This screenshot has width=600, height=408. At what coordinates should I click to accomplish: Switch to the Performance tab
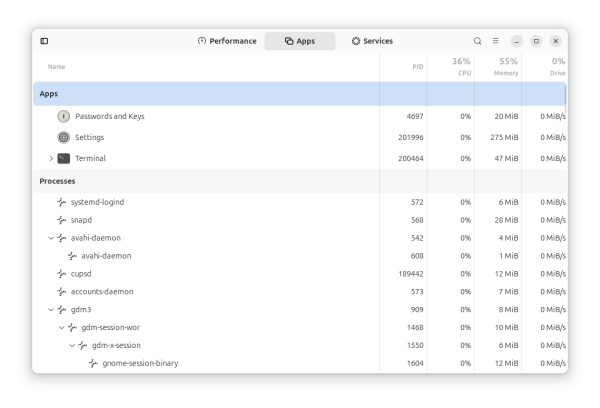(227, 41)
